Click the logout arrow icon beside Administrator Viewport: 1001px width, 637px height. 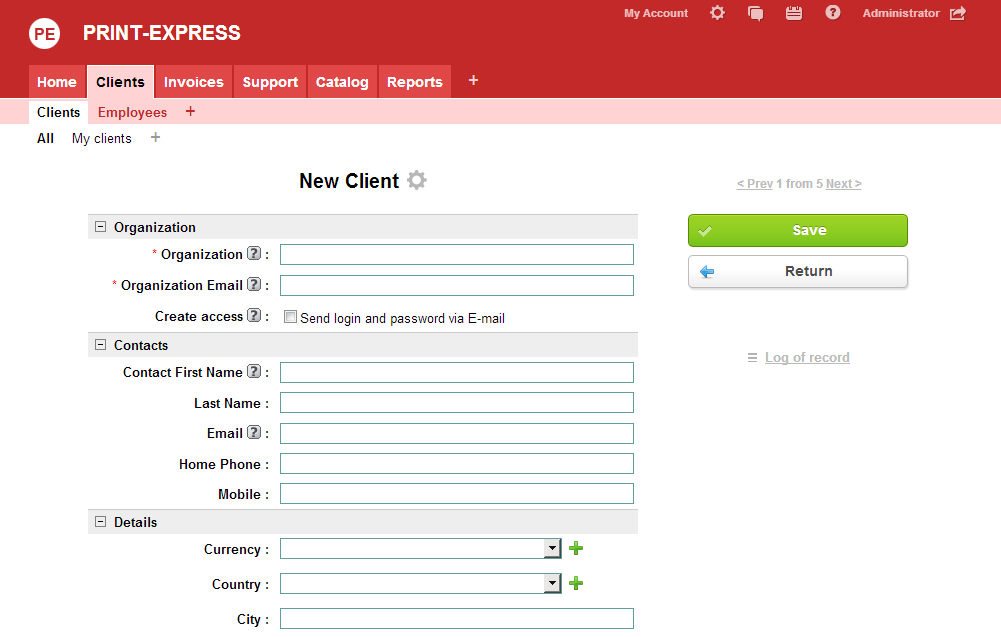tap(958, 13)
